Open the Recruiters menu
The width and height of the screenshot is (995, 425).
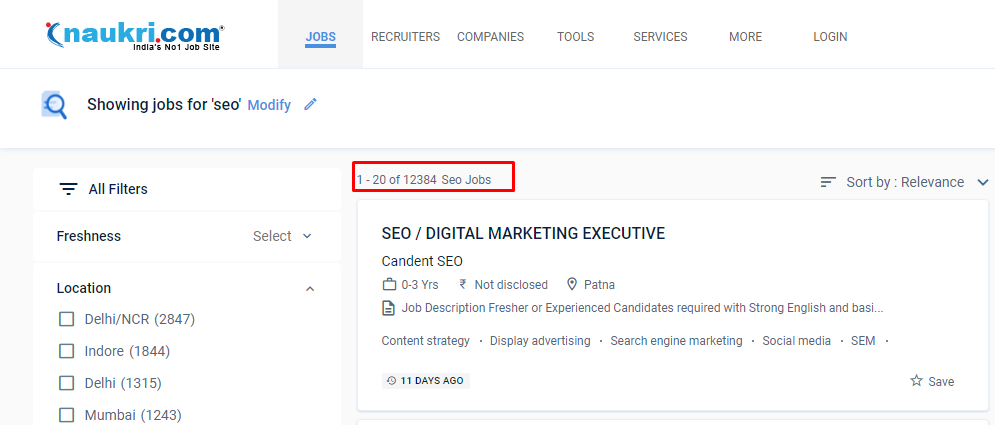(405, 37)
